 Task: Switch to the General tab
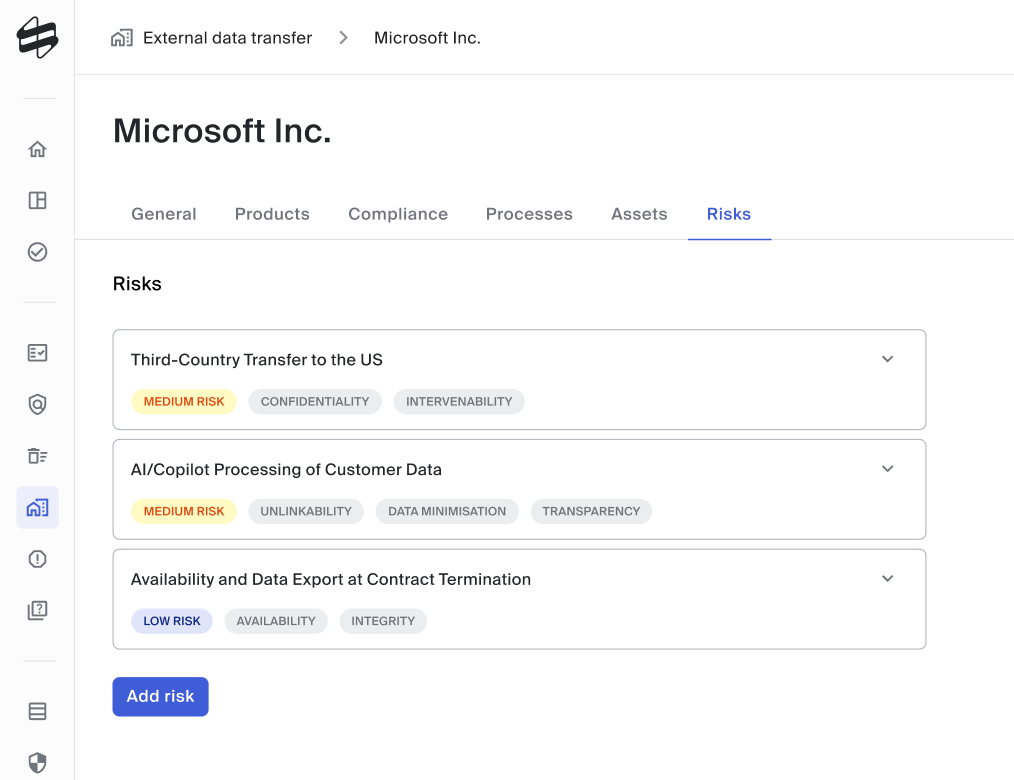tap(164, 214)
